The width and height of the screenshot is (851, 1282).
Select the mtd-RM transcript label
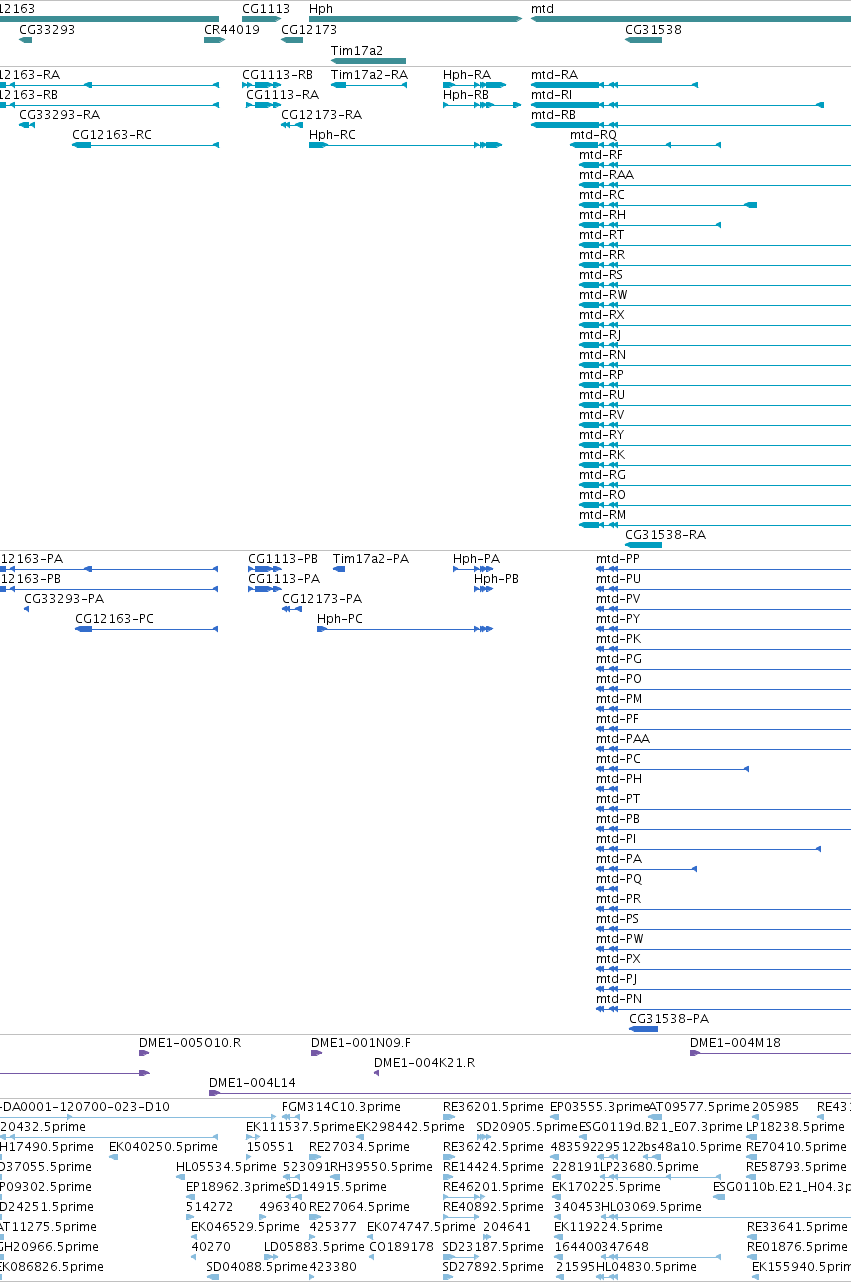click(x=603, y=515)
